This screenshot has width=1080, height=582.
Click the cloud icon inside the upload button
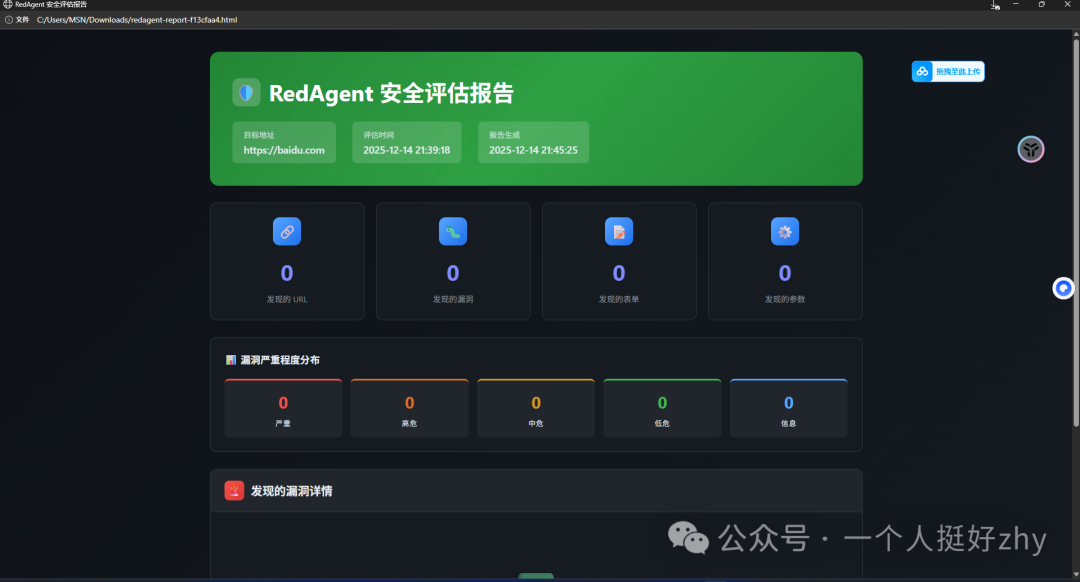[921, 71]
